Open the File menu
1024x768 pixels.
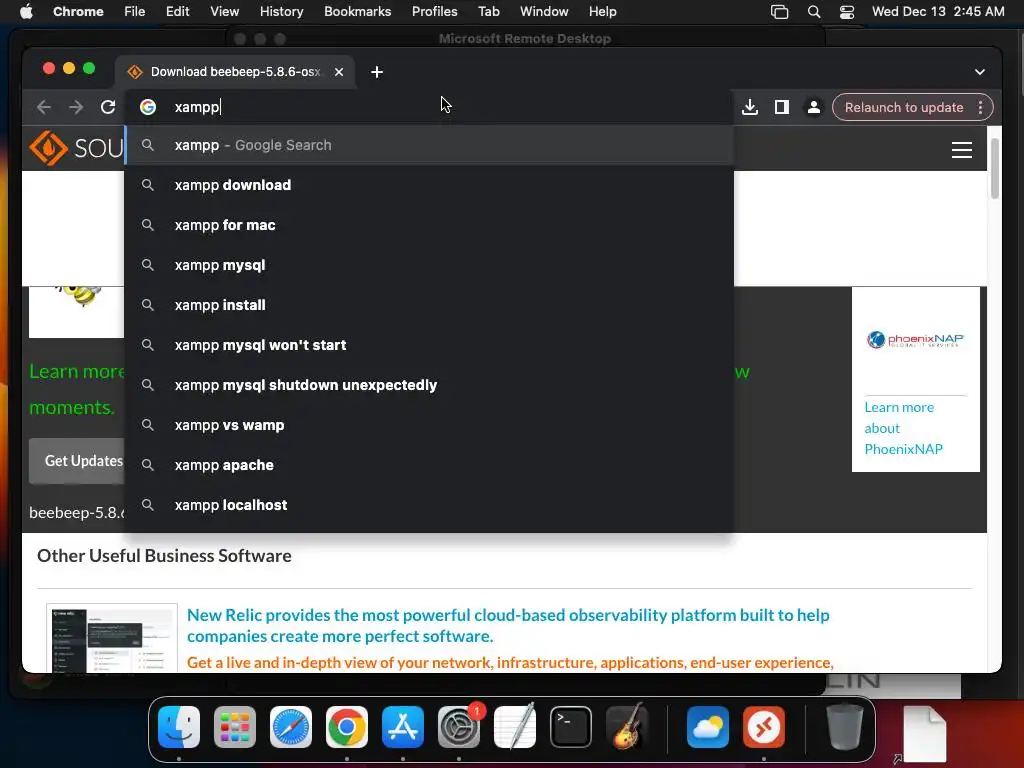(x=135, y=12)
